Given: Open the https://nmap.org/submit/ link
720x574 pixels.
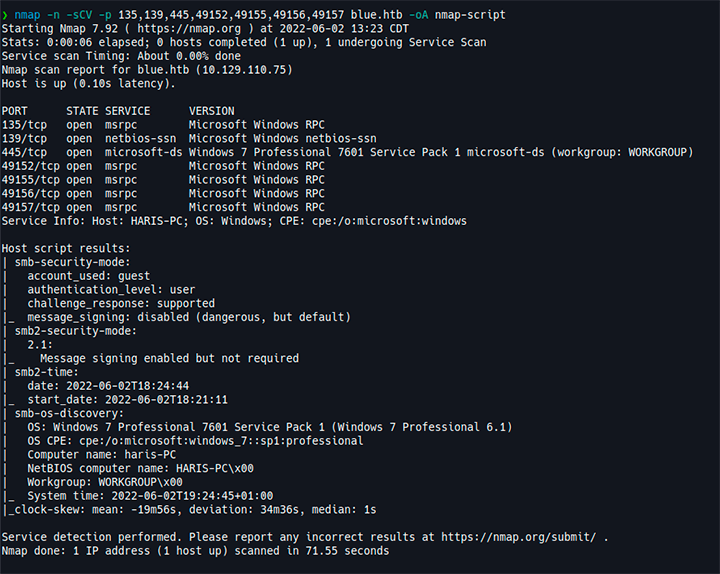Looking at the screenshot, I should [x=518, y=537].
